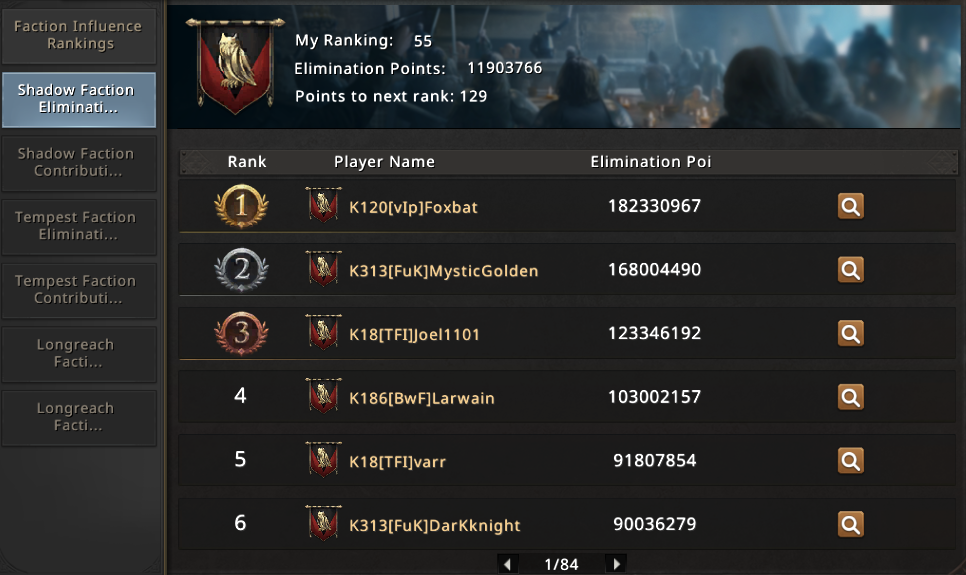966x575 pixels.
Task: Go to previous leaderboard page arrow
Action: click(x=508, y=564)
